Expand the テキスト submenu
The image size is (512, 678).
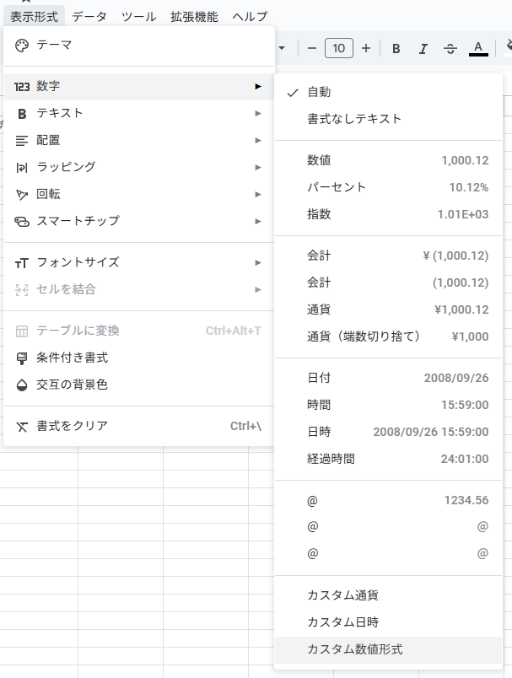click(139, 113)
